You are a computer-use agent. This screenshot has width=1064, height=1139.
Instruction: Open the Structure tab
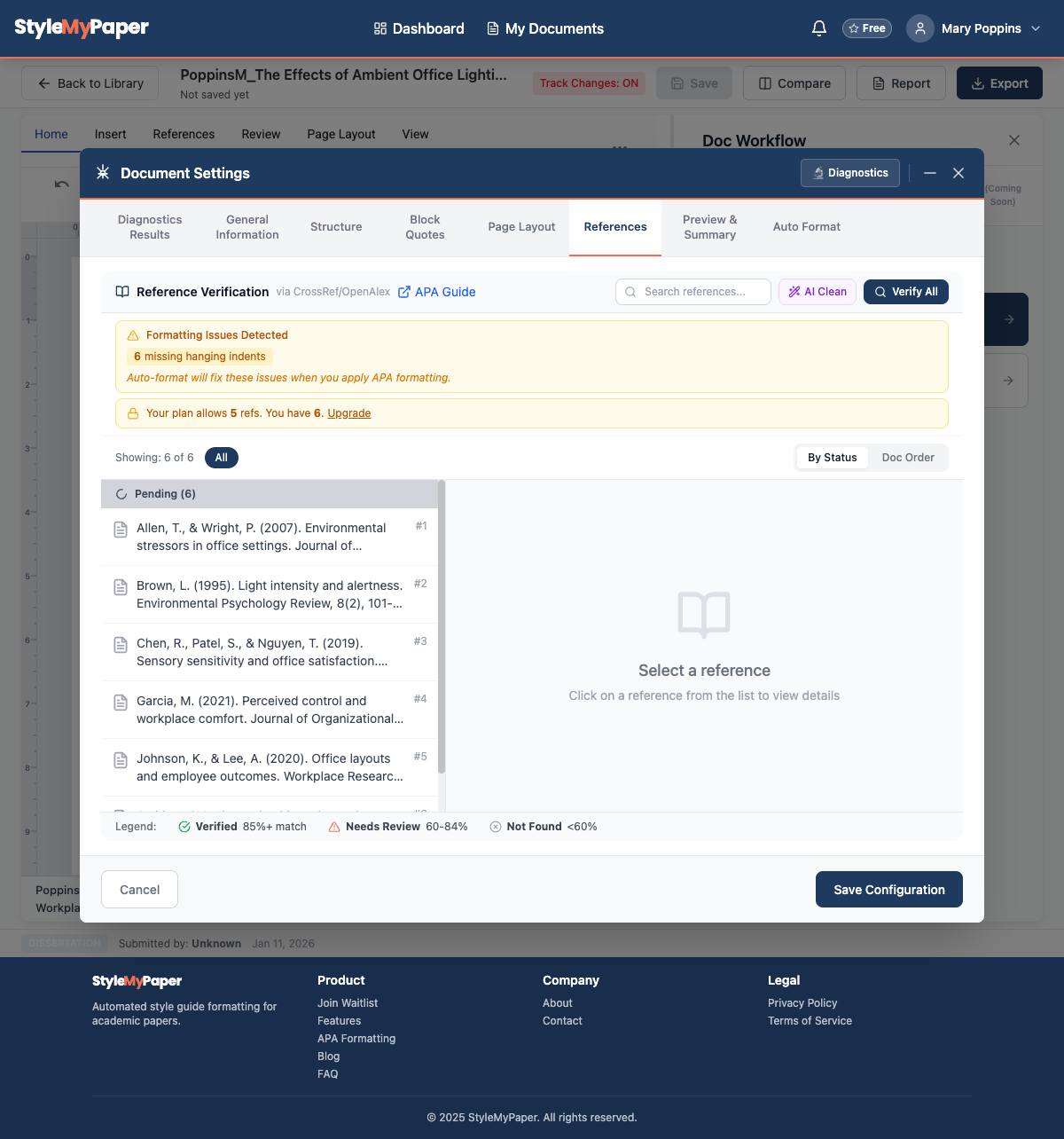[336, 227]
